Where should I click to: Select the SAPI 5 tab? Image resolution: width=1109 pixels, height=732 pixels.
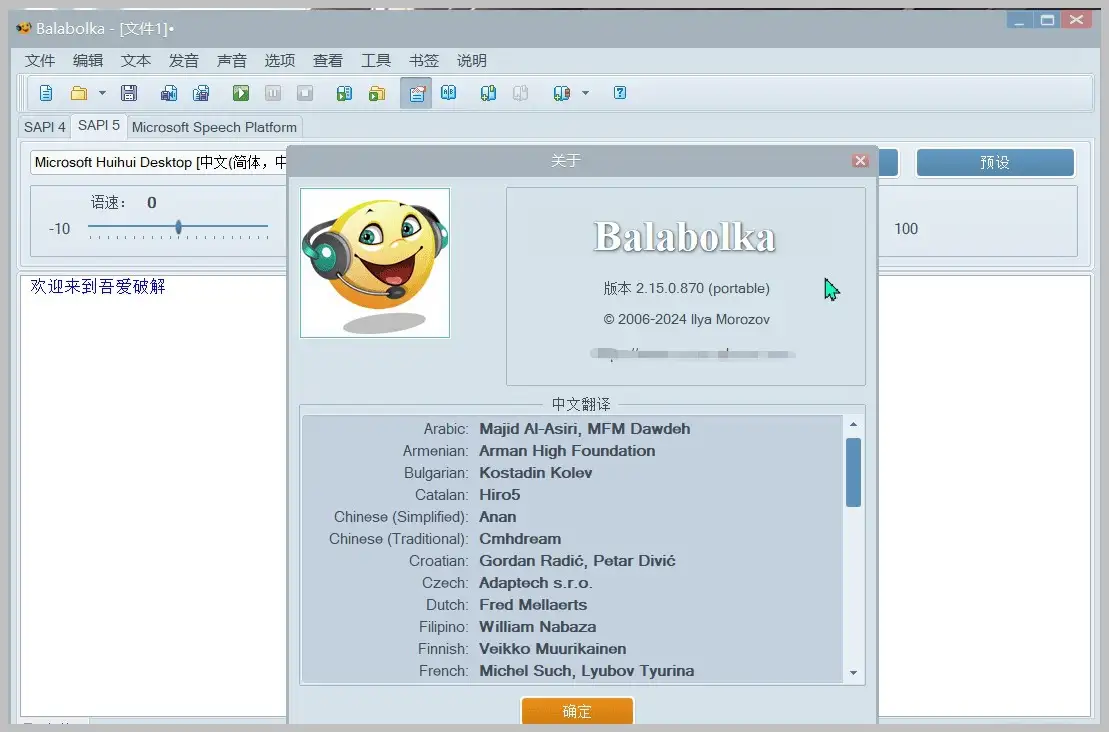[x=99, y=126]
